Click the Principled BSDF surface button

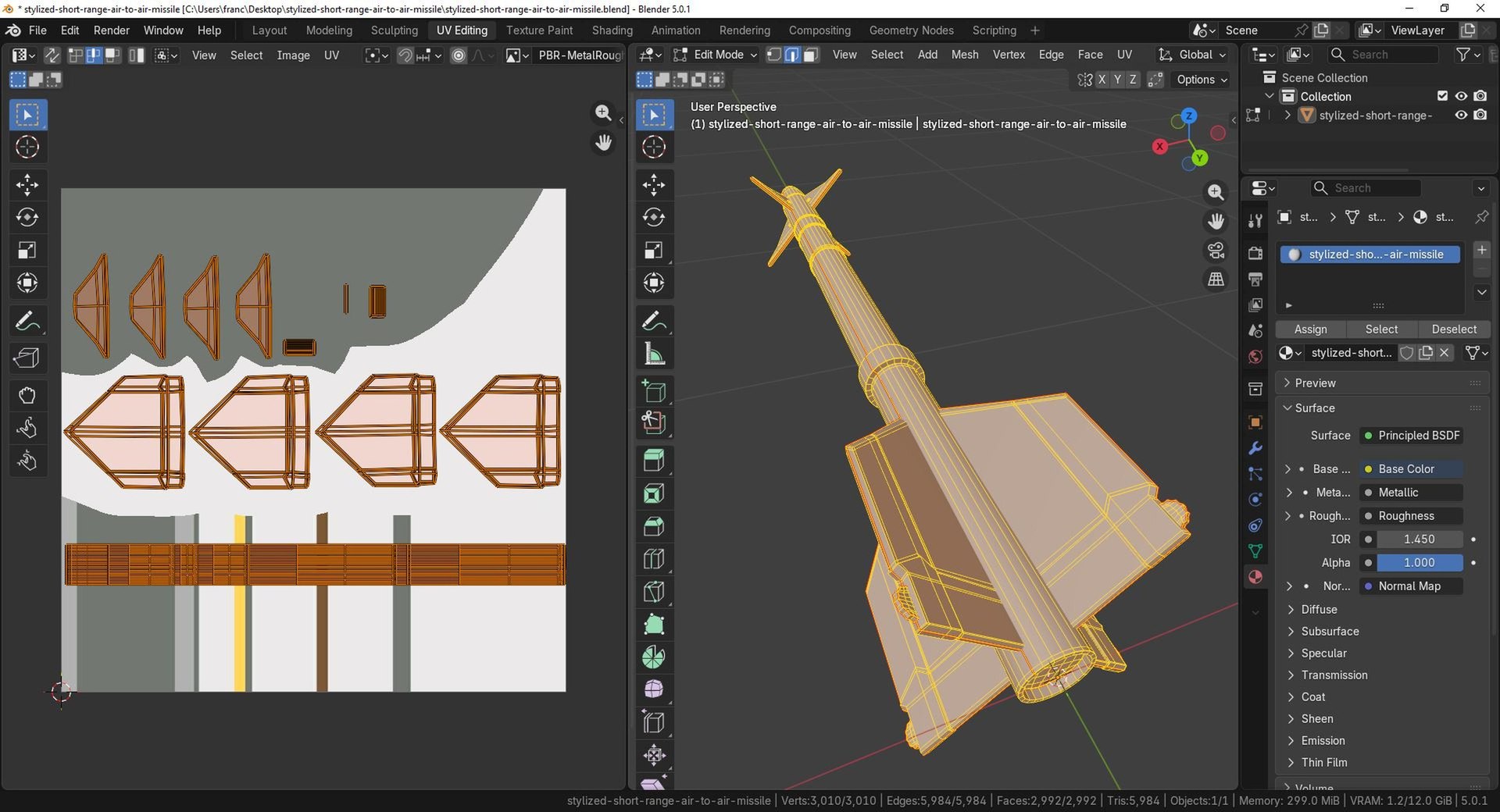[x=1411, y=436]
